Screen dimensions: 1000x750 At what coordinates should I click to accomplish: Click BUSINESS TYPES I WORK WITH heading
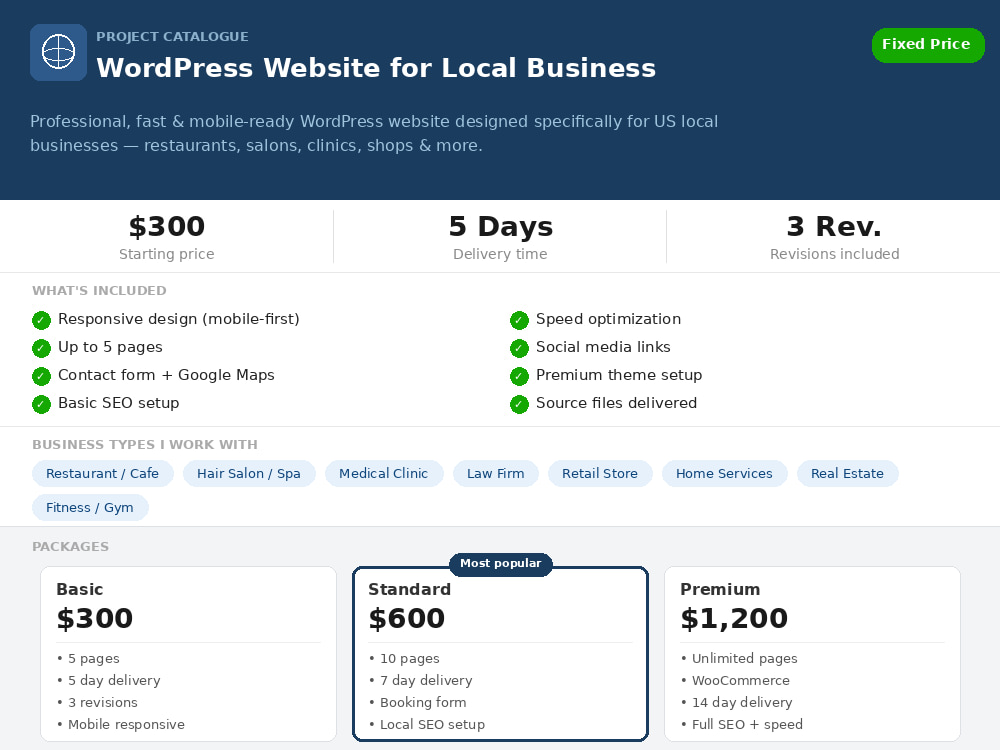tap(145, 445)
